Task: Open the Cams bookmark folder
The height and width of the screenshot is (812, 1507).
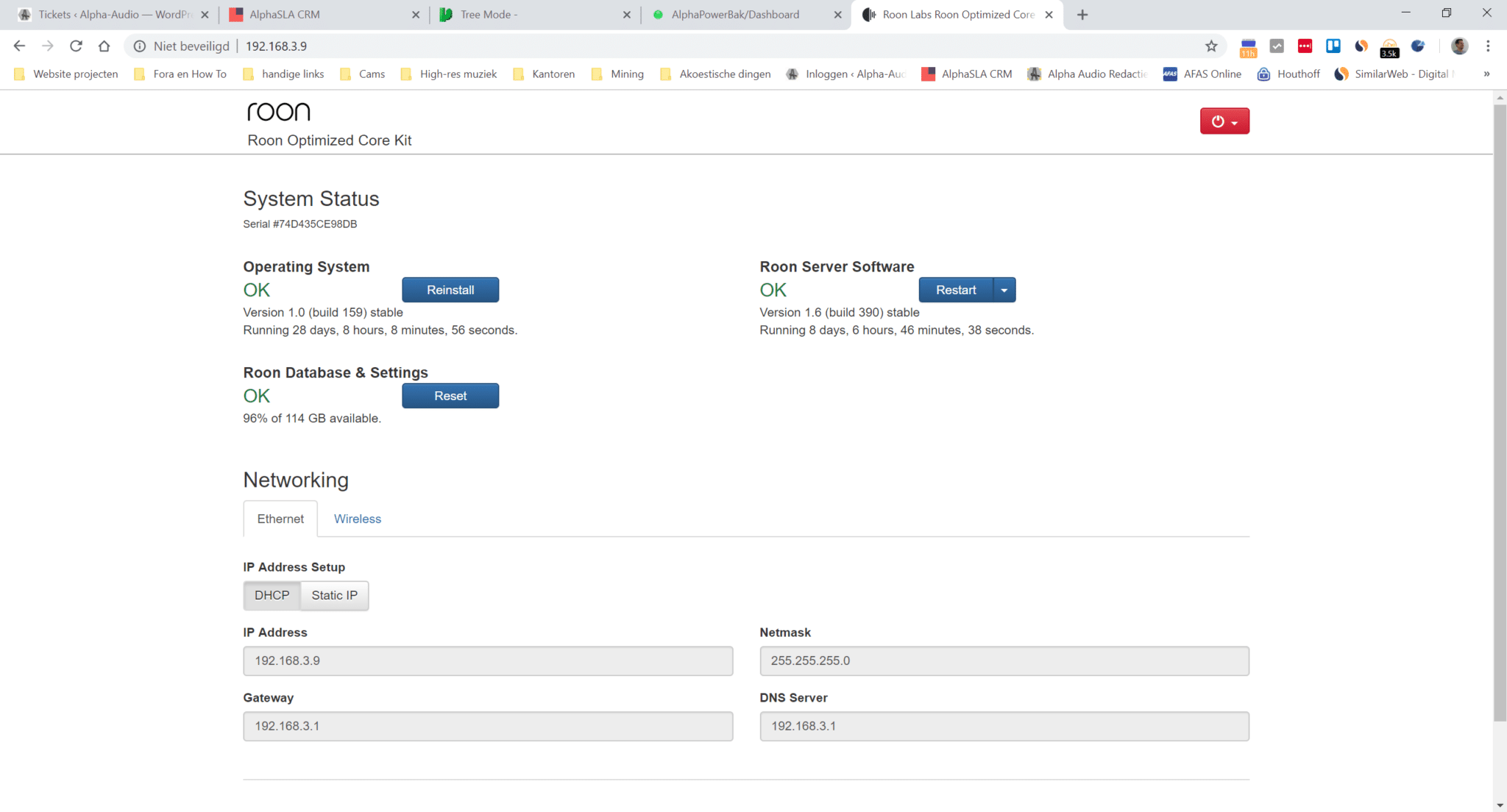Action: coord(363,74)
